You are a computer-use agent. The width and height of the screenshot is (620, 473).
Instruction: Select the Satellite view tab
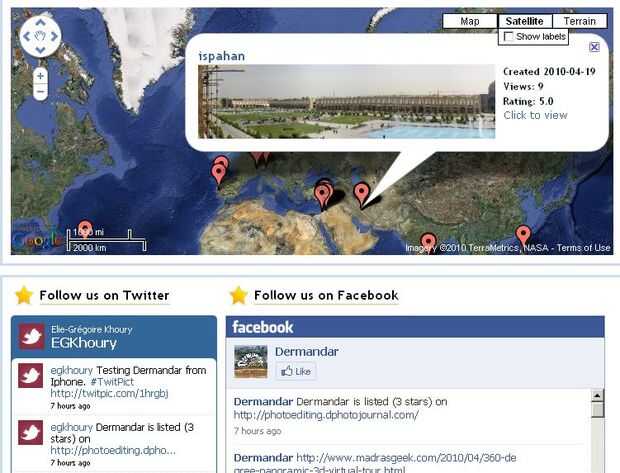[x=524, y=21]
